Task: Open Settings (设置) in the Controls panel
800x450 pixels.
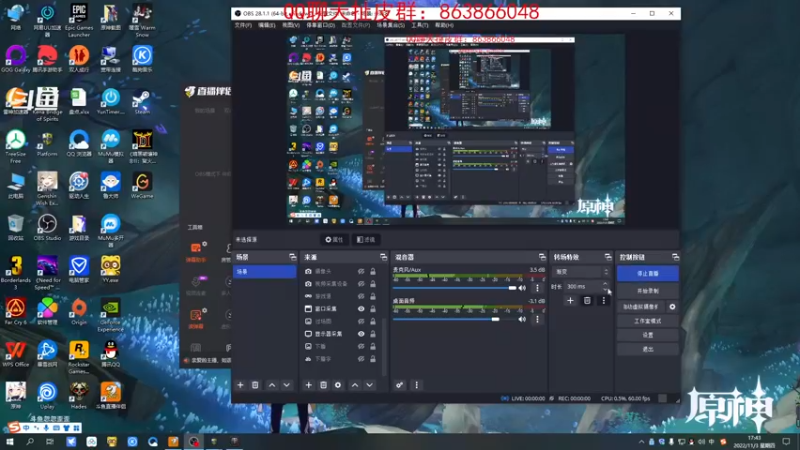Action: [x=647, y=335]
